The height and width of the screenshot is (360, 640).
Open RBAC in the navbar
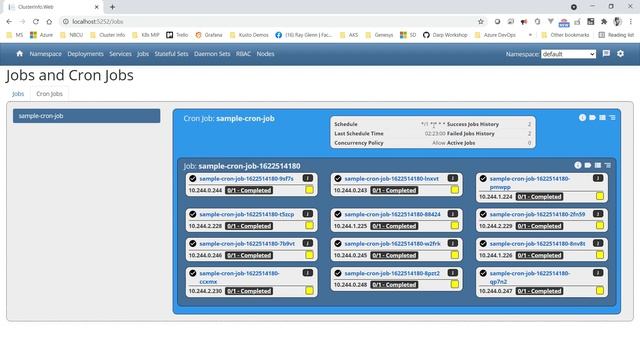(243, 54)
